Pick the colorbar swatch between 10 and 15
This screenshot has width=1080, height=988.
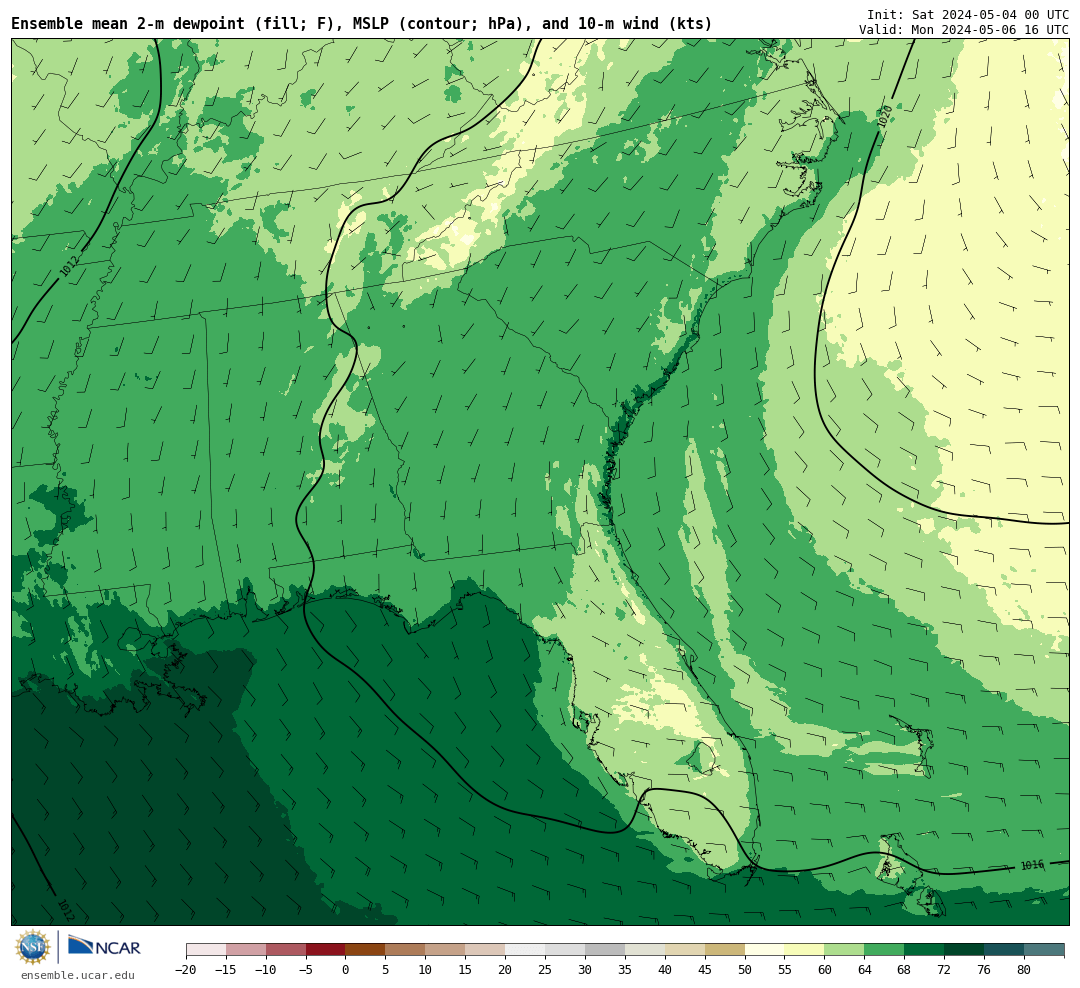(x=445, y=950)
